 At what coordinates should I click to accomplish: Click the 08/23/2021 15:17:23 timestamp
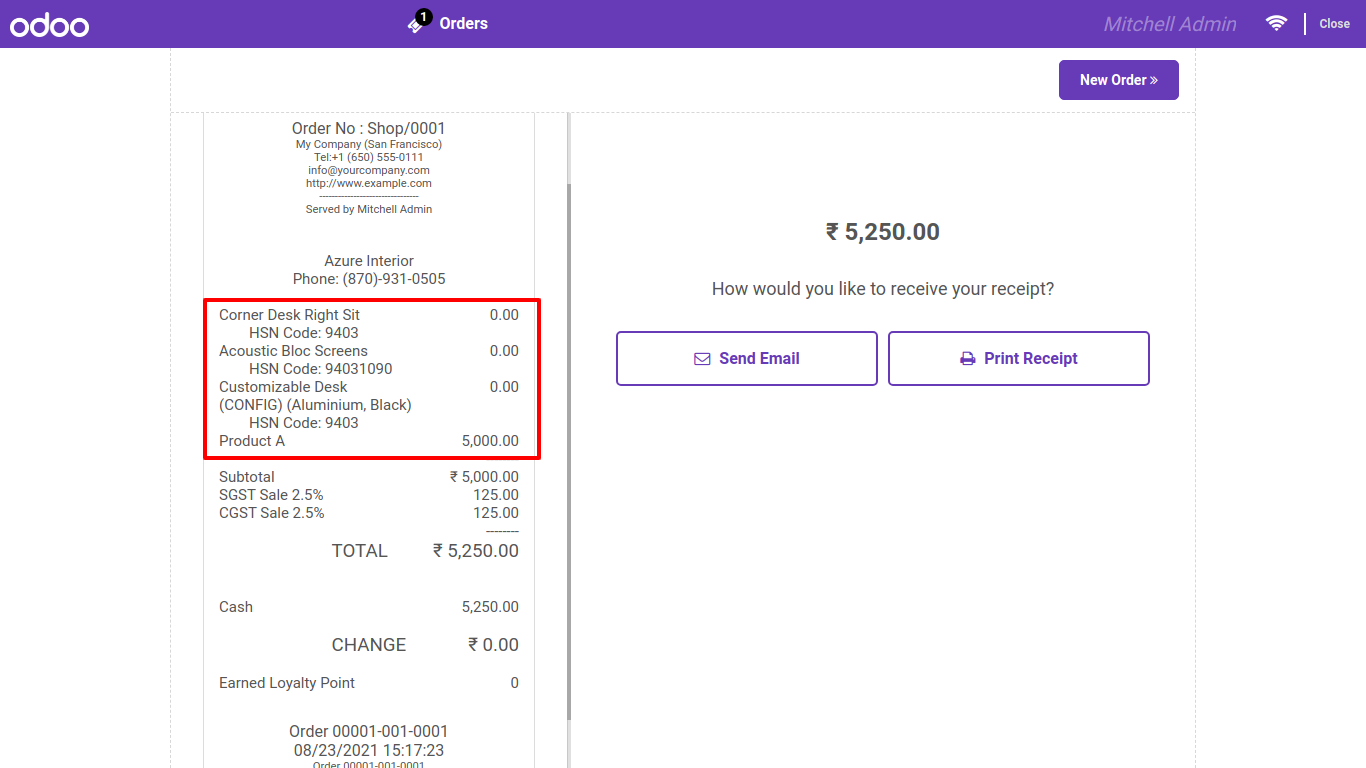tap(369, 750)
